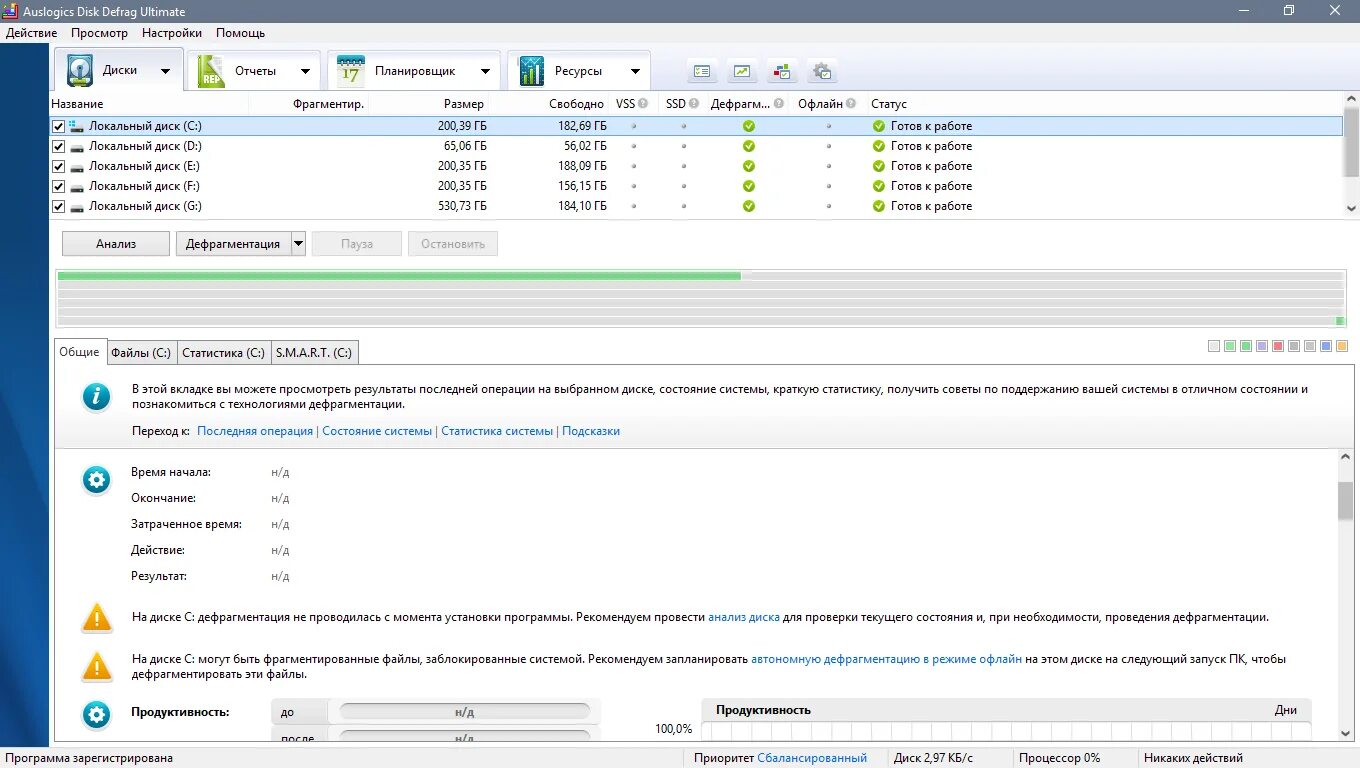Click the checklist view toolbar icon
1360x768 pixels.
pos(702,71)
